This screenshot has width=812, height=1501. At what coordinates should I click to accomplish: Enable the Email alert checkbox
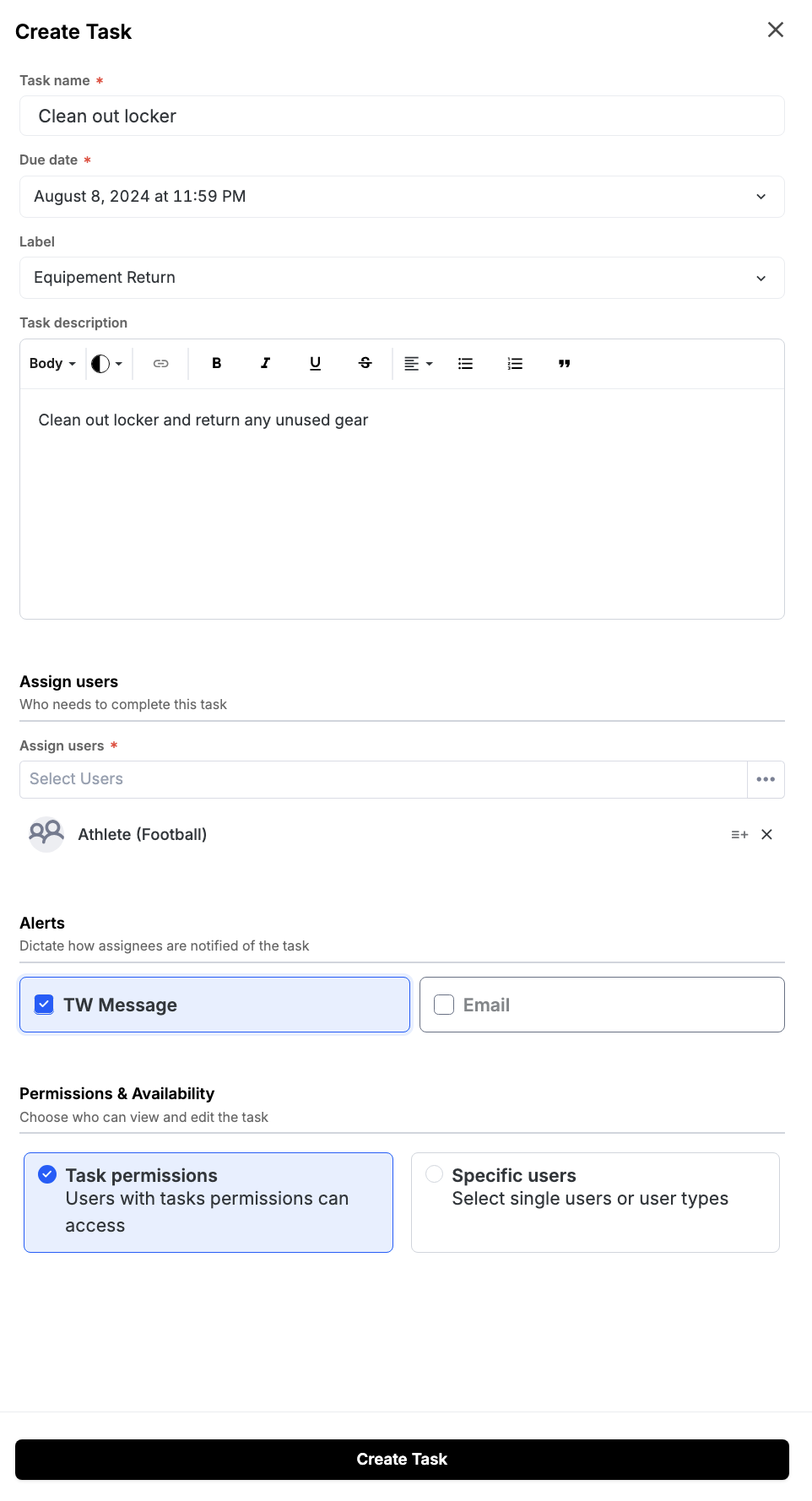click(x=444, y=1005)
